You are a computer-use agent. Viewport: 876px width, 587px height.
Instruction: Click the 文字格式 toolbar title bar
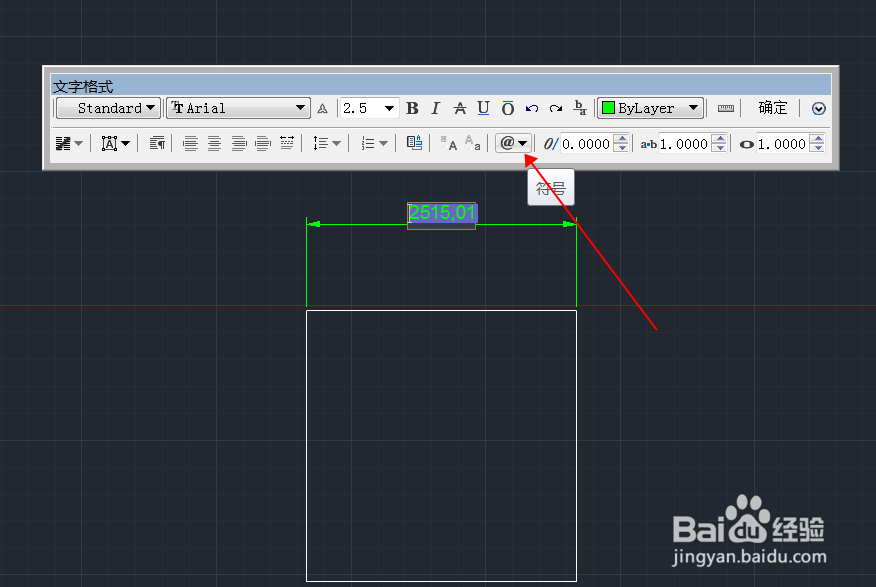tap(441, 85)
